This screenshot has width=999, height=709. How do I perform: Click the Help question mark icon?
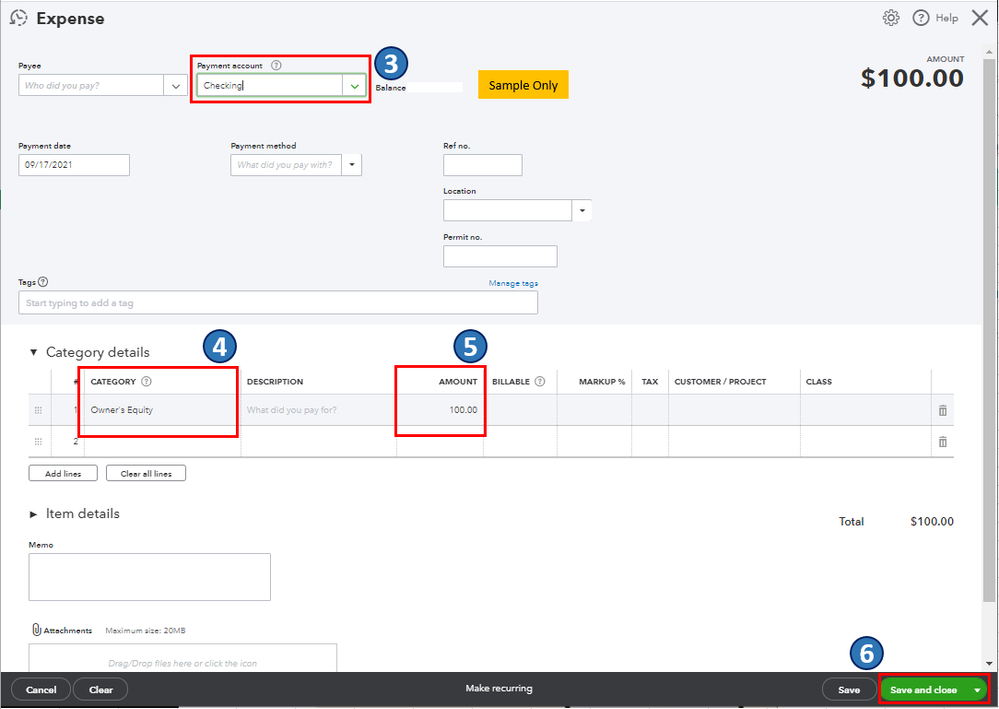coord(921,18)
